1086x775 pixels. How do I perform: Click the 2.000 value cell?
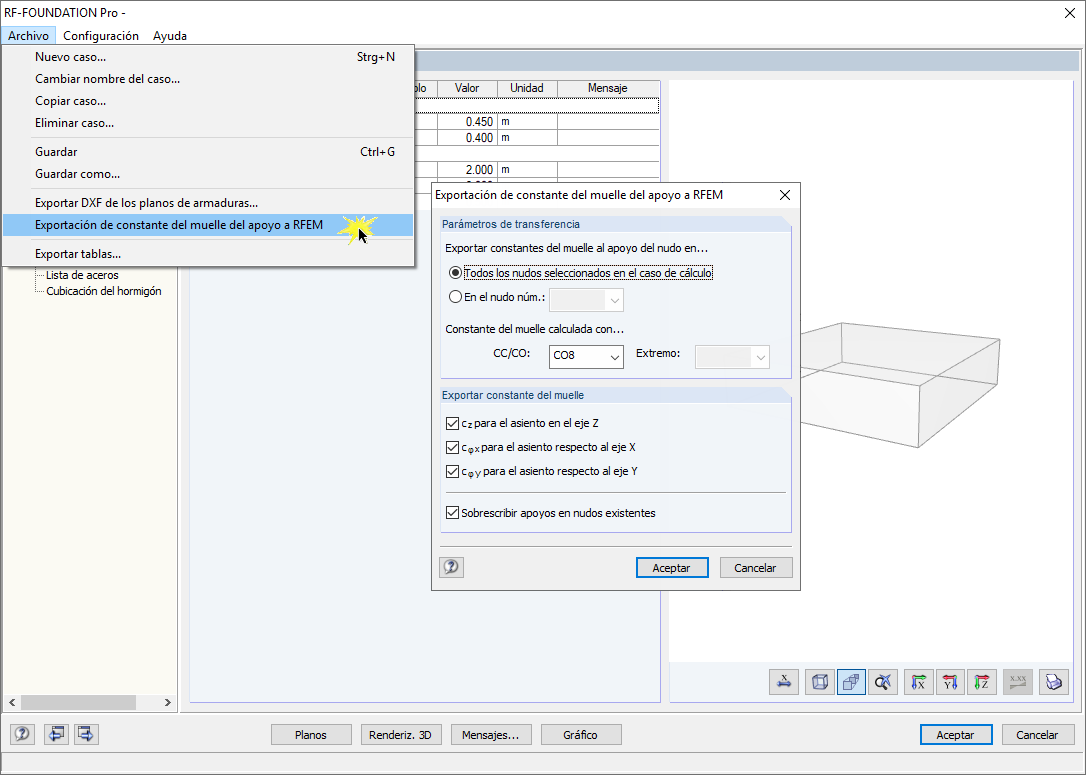[x=468, y=170]
